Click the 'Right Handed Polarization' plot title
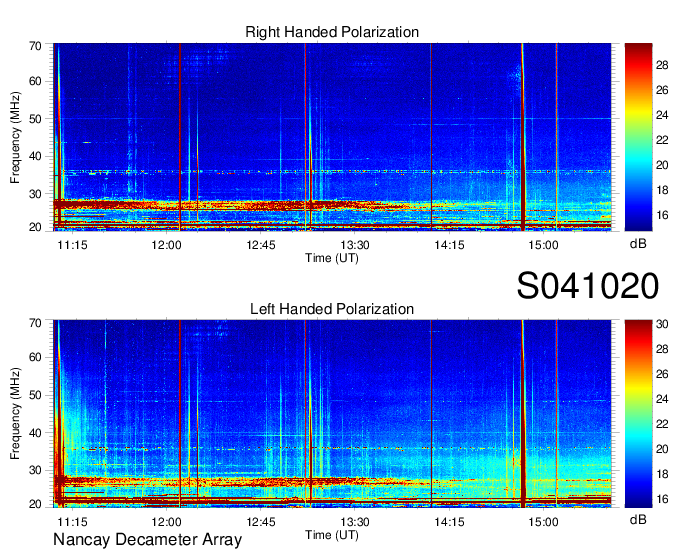This screenshot has height=552, width=680. [332, 32]
